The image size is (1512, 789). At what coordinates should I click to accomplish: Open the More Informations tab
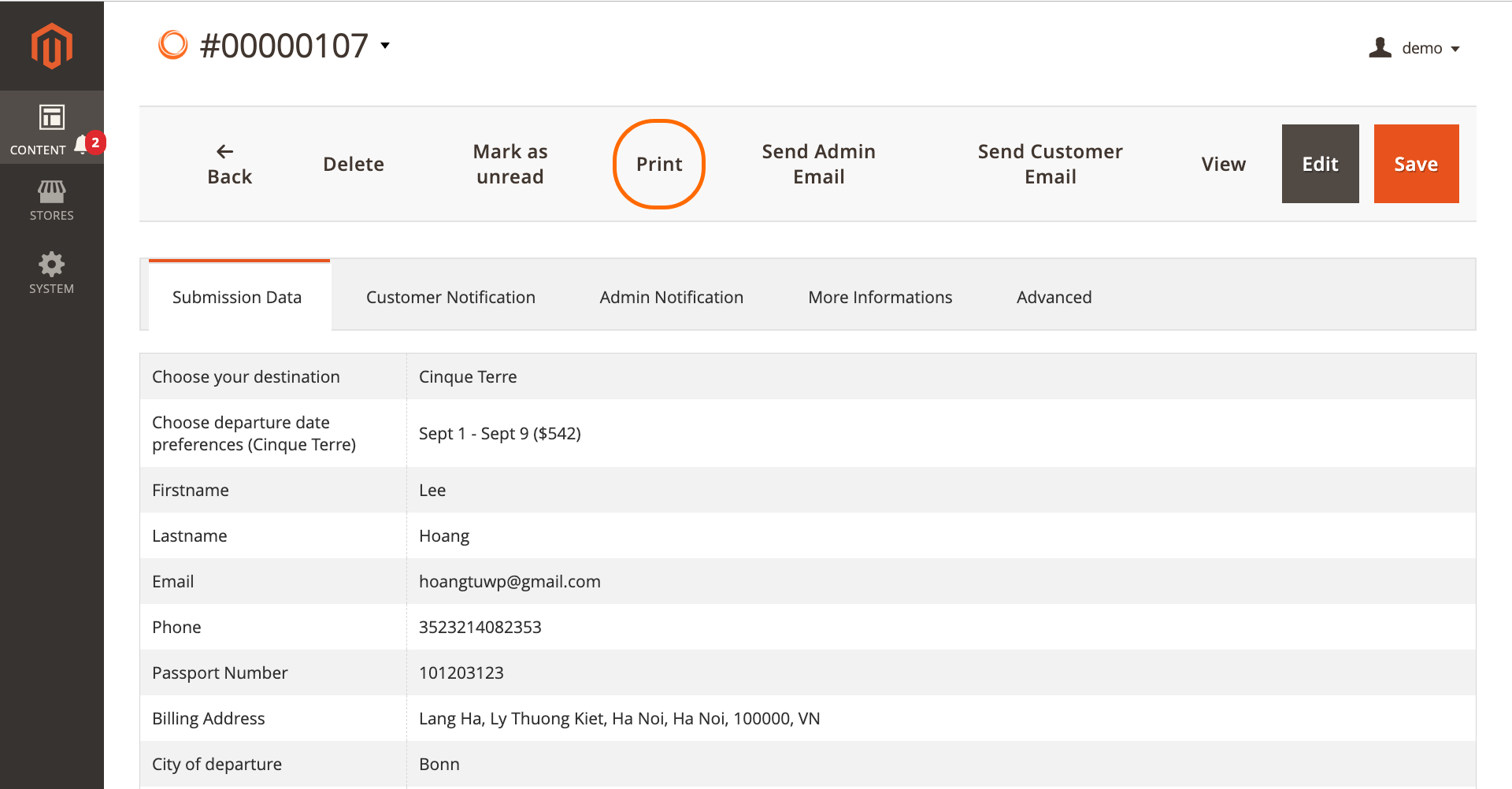click(x=880, y=297)
